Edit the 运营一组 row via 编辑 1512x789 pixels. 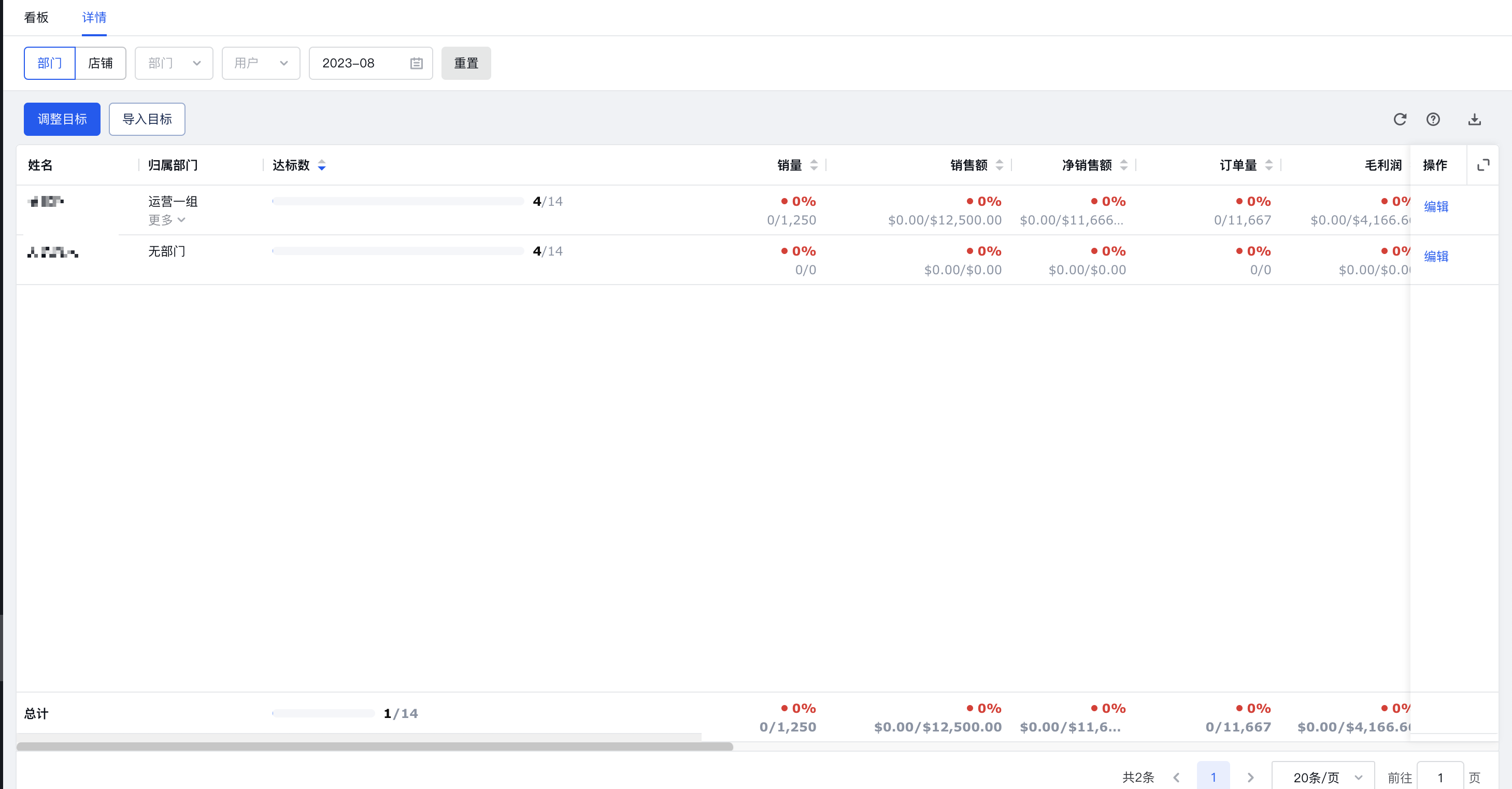click(1436, 207)
